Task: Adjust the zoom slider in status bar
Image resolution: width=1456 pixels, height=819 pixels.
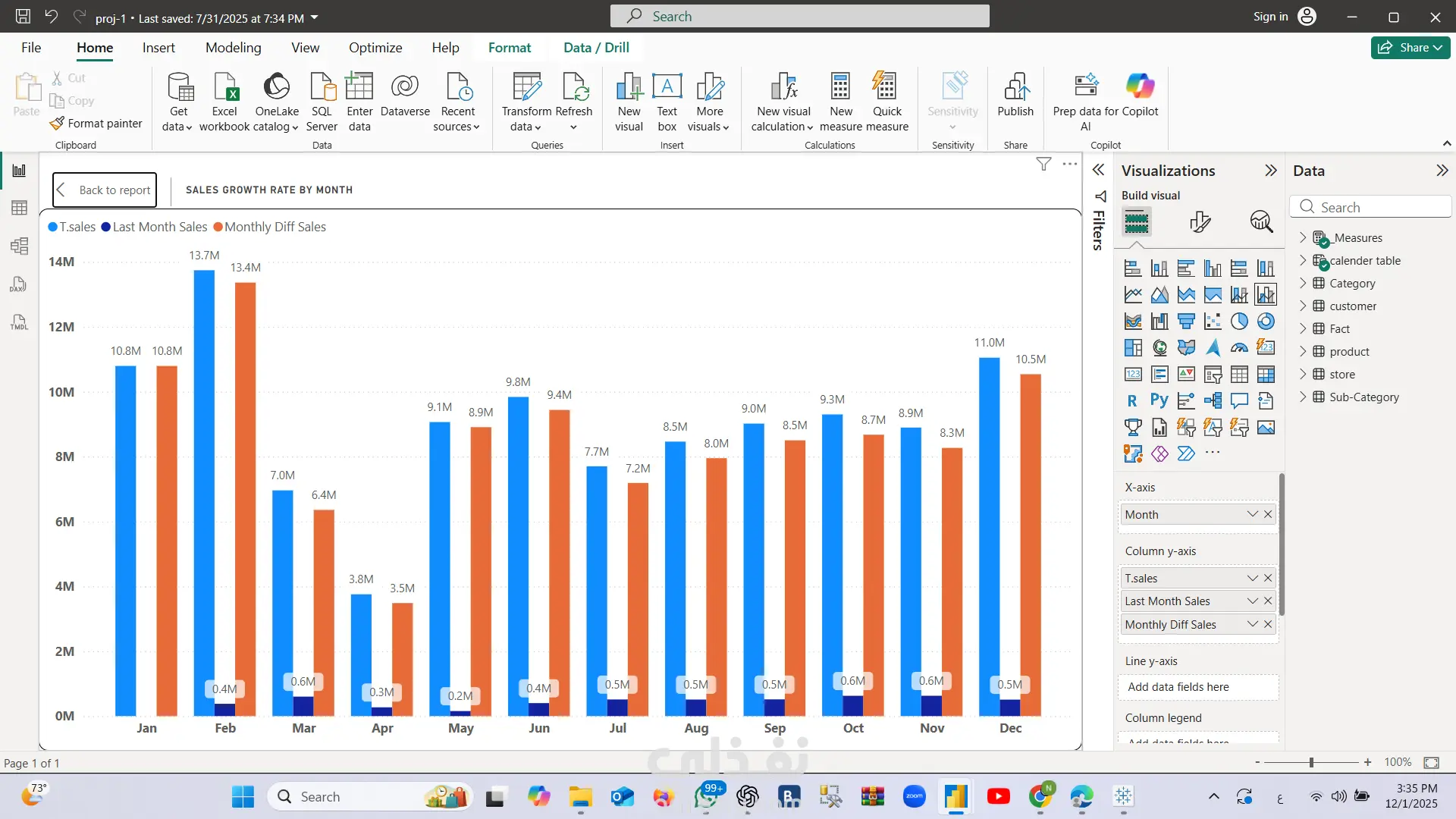Action: point(1311,762)
